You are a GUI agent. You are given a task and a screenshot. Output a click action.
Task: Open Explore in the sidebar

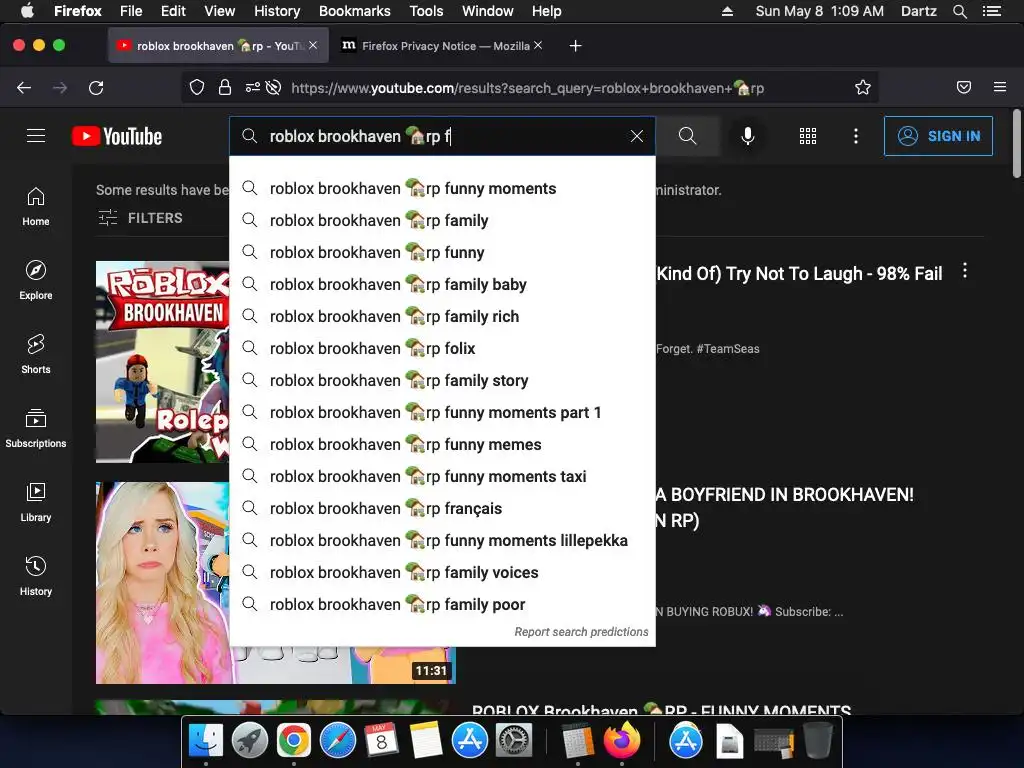point(36,280)
